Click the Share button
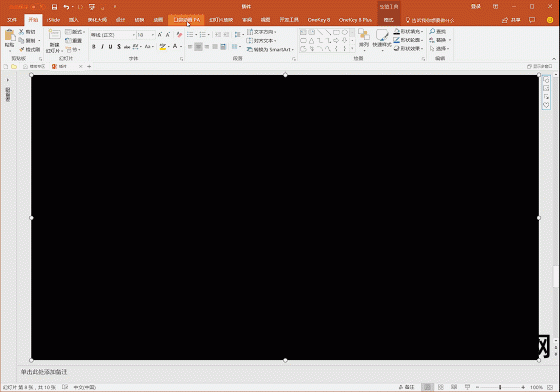Viewport: 560px width, 392px height. click(511, 20)
